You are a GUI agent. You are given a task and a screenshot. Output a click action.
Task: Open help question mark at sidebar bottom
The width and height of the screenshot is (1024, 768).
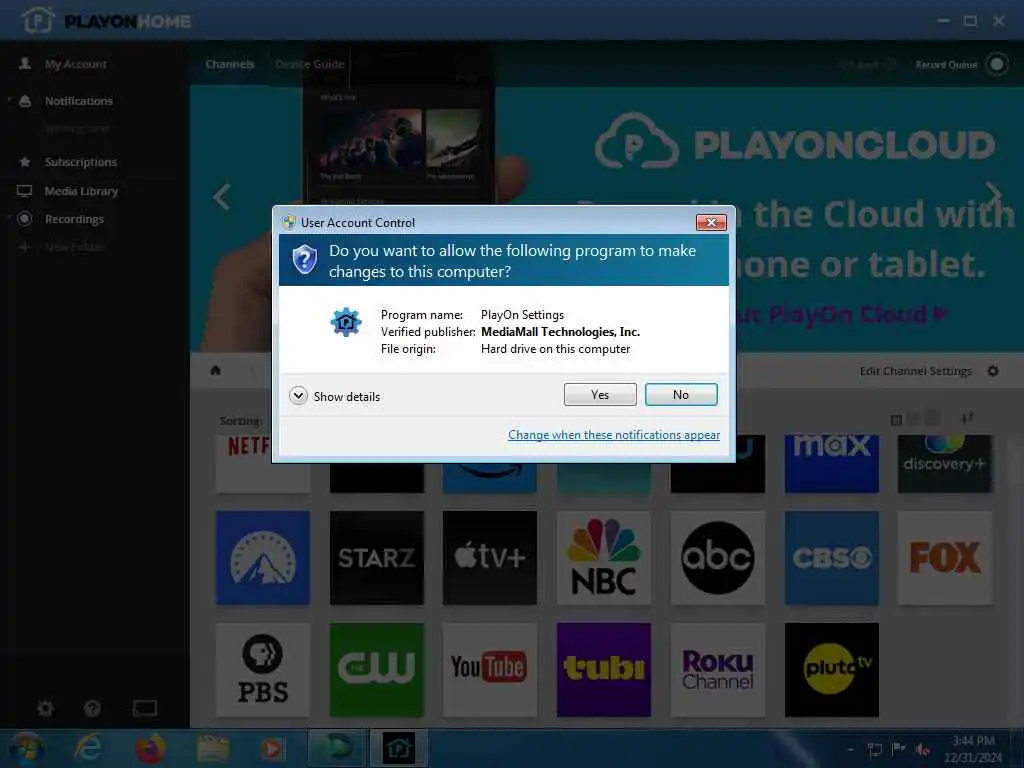92,708
